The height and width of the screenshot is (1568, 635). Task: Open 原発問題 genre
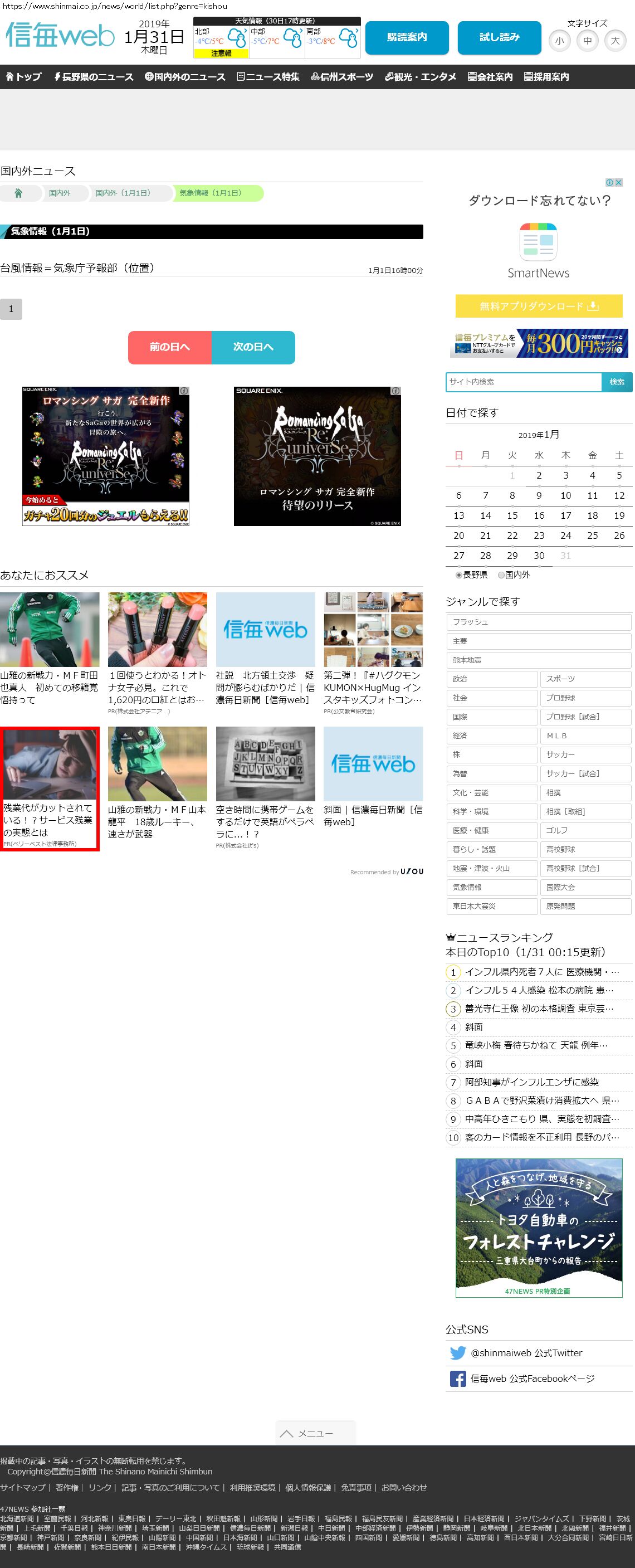586,907
